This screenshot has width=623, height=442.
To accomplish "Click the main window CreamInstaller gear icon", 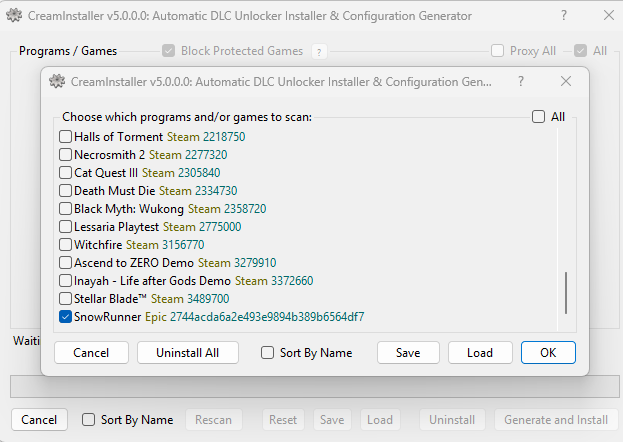I will point(14,16).
